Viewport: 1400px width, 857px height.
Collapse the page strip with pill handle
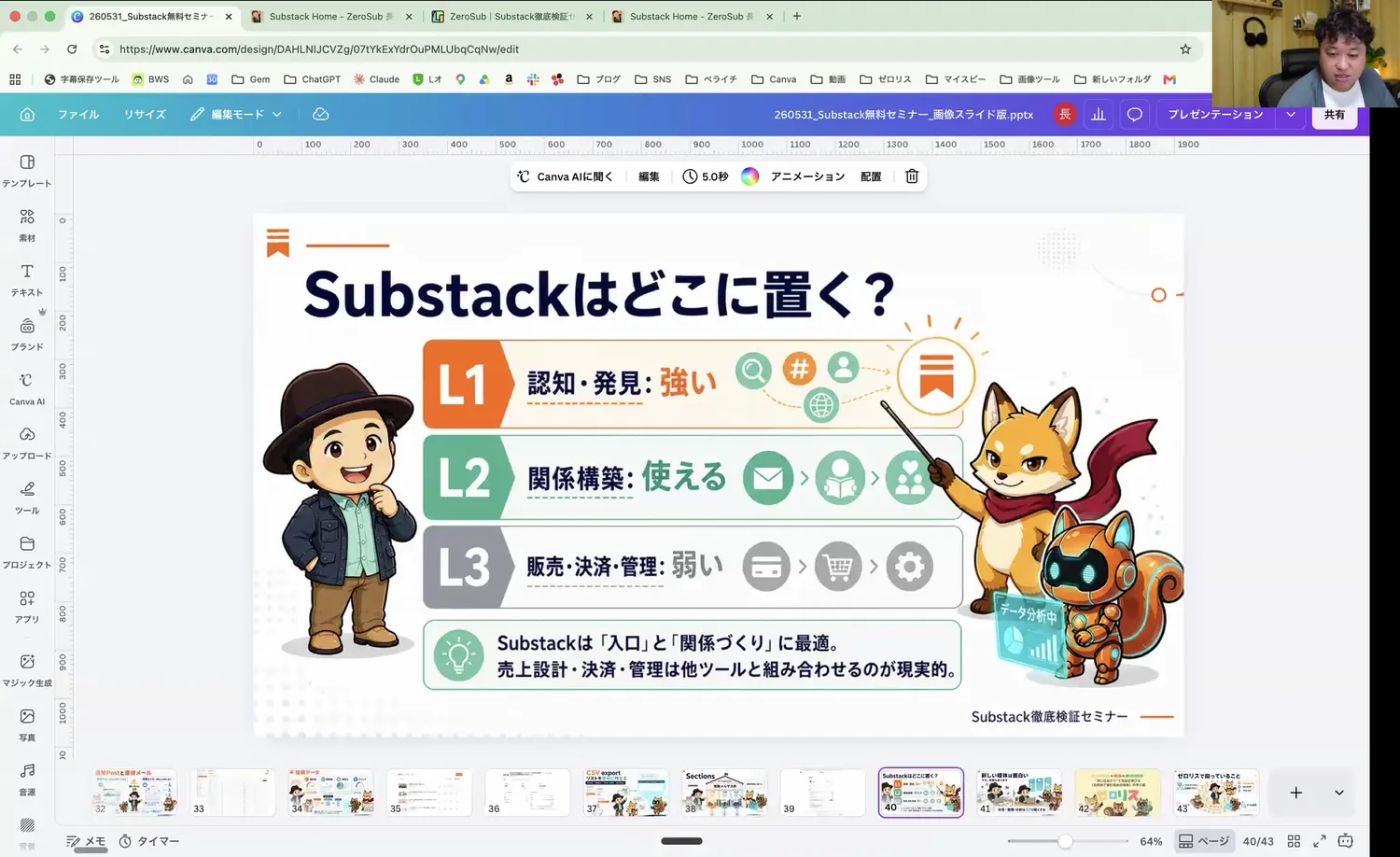(681, 841)
